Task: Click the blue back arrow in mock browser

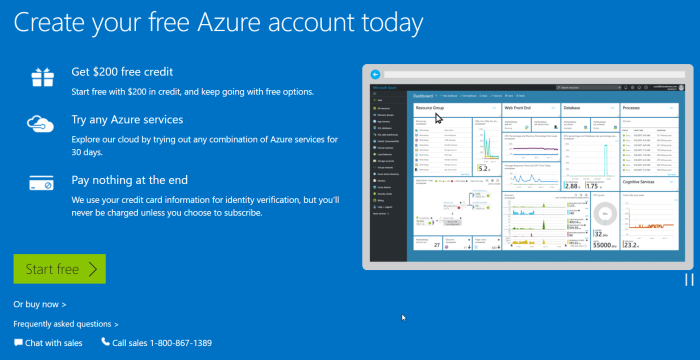Action: coord(375,74)
